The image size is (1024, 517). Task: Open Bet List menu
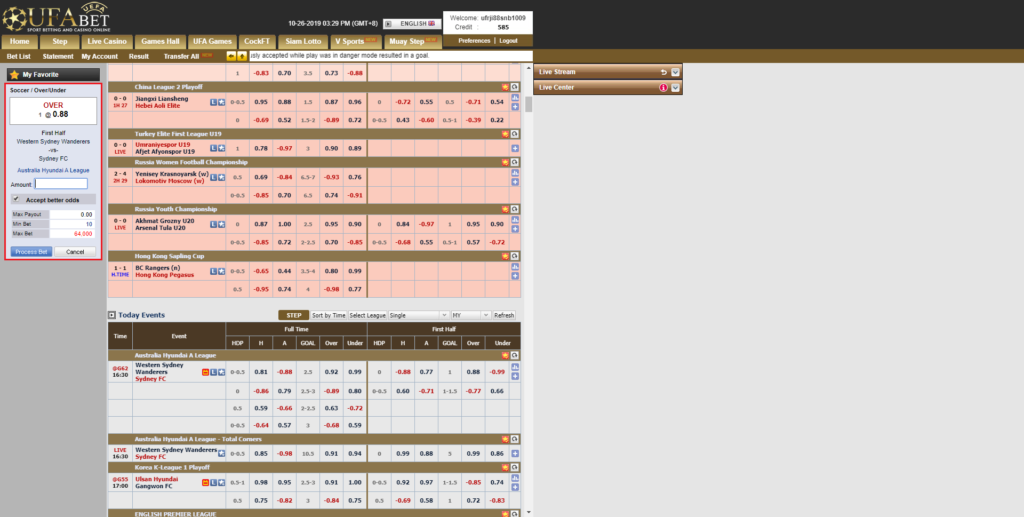point(18,57)
